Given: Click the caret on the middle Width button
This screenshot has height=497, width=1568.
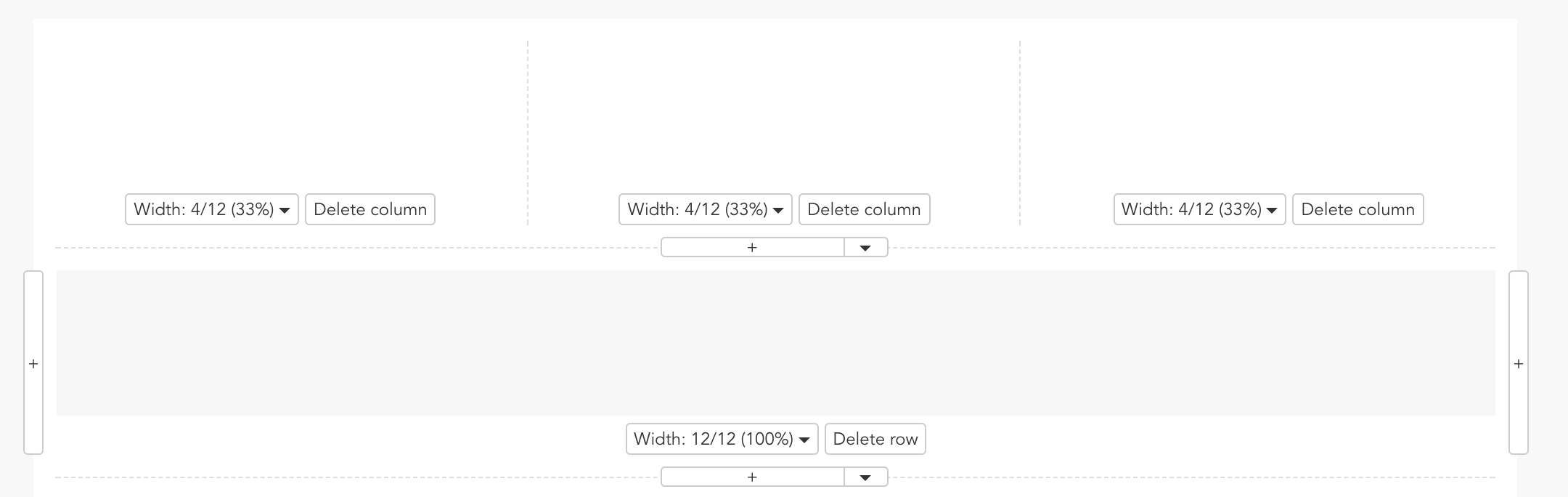Looking at the screenshot, I should point(778,209).
